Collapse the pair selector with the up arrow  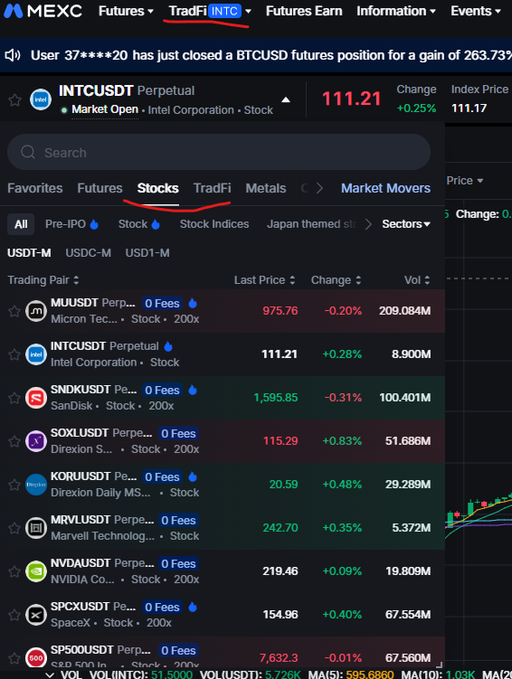click(x=286, y=100)
